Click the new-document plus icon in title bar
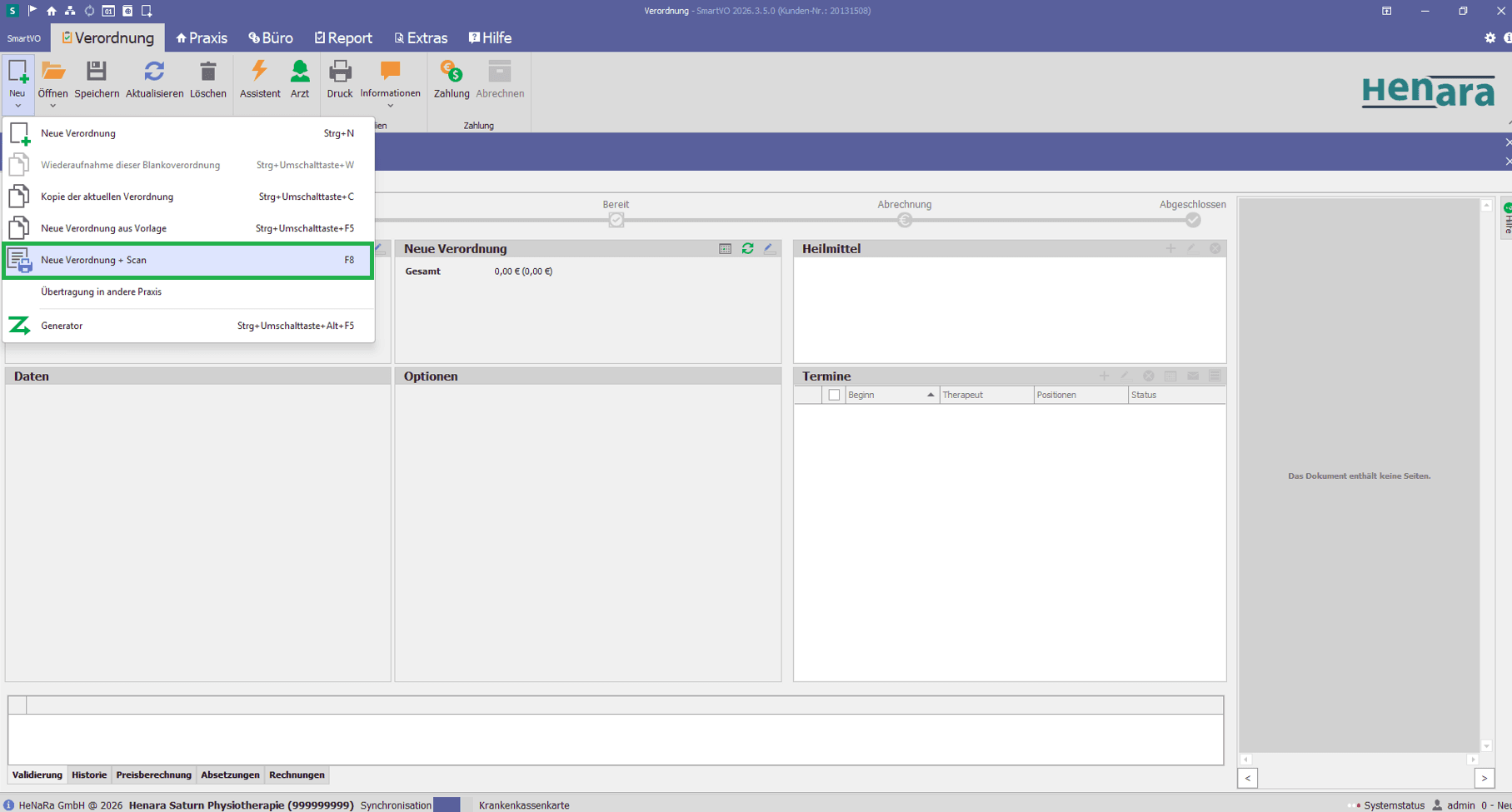This screenshot has width=1512, height=812. (x=147, y=11)
